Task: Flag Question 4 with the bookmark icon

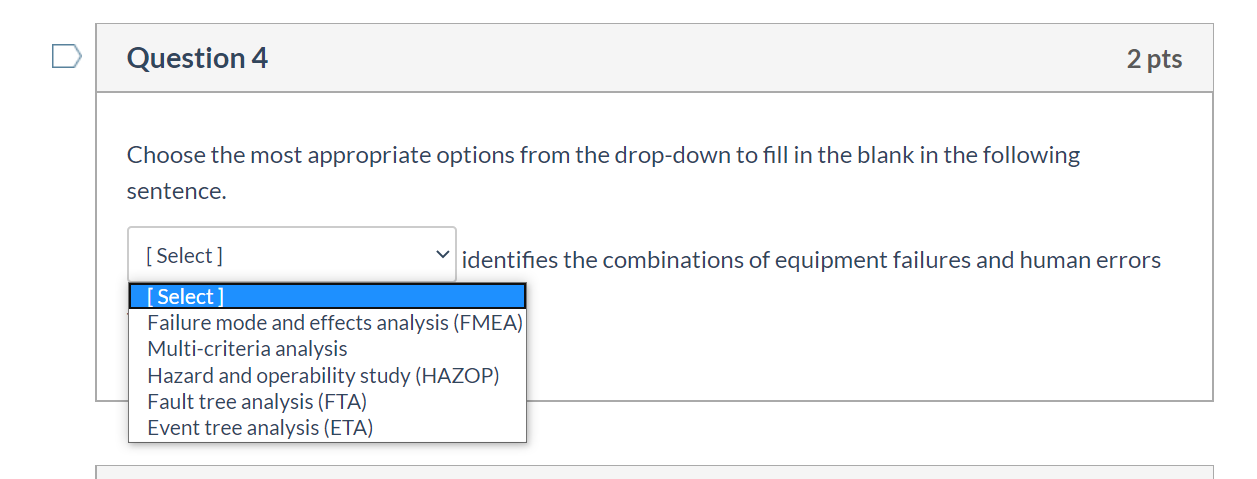Action: (x=66, y=57)
